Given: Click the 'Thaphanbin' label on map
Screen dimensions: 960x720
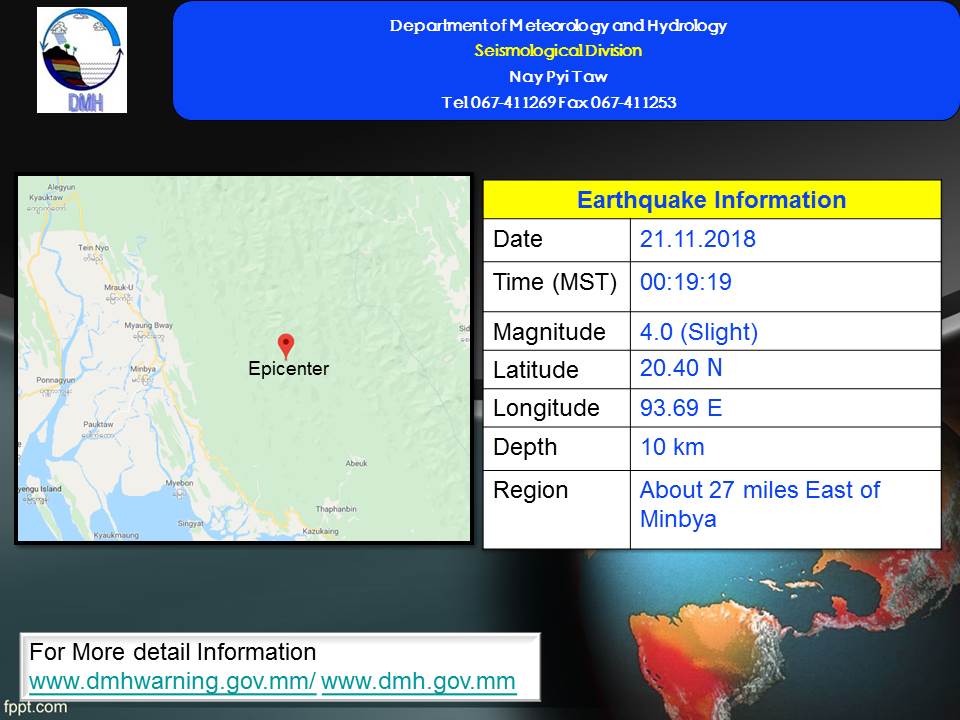Looking at the screenshot, I should (336, 509).
